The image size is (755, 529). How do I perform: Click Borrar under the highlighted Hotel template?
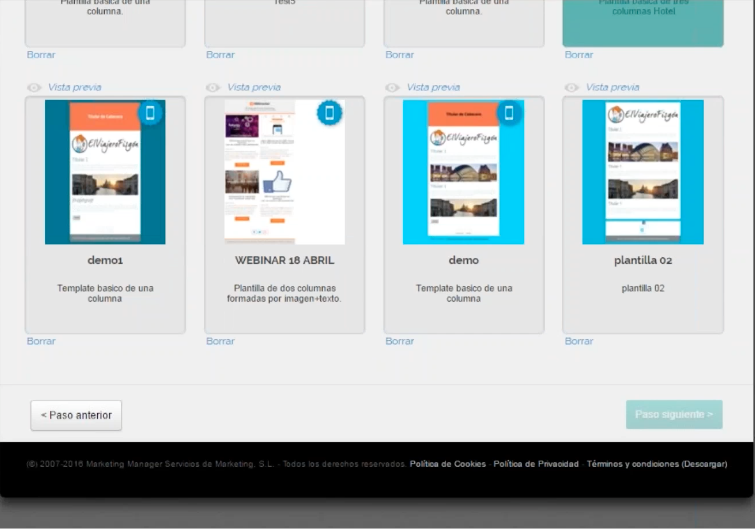pyautogui.click(x=579, y=54)
